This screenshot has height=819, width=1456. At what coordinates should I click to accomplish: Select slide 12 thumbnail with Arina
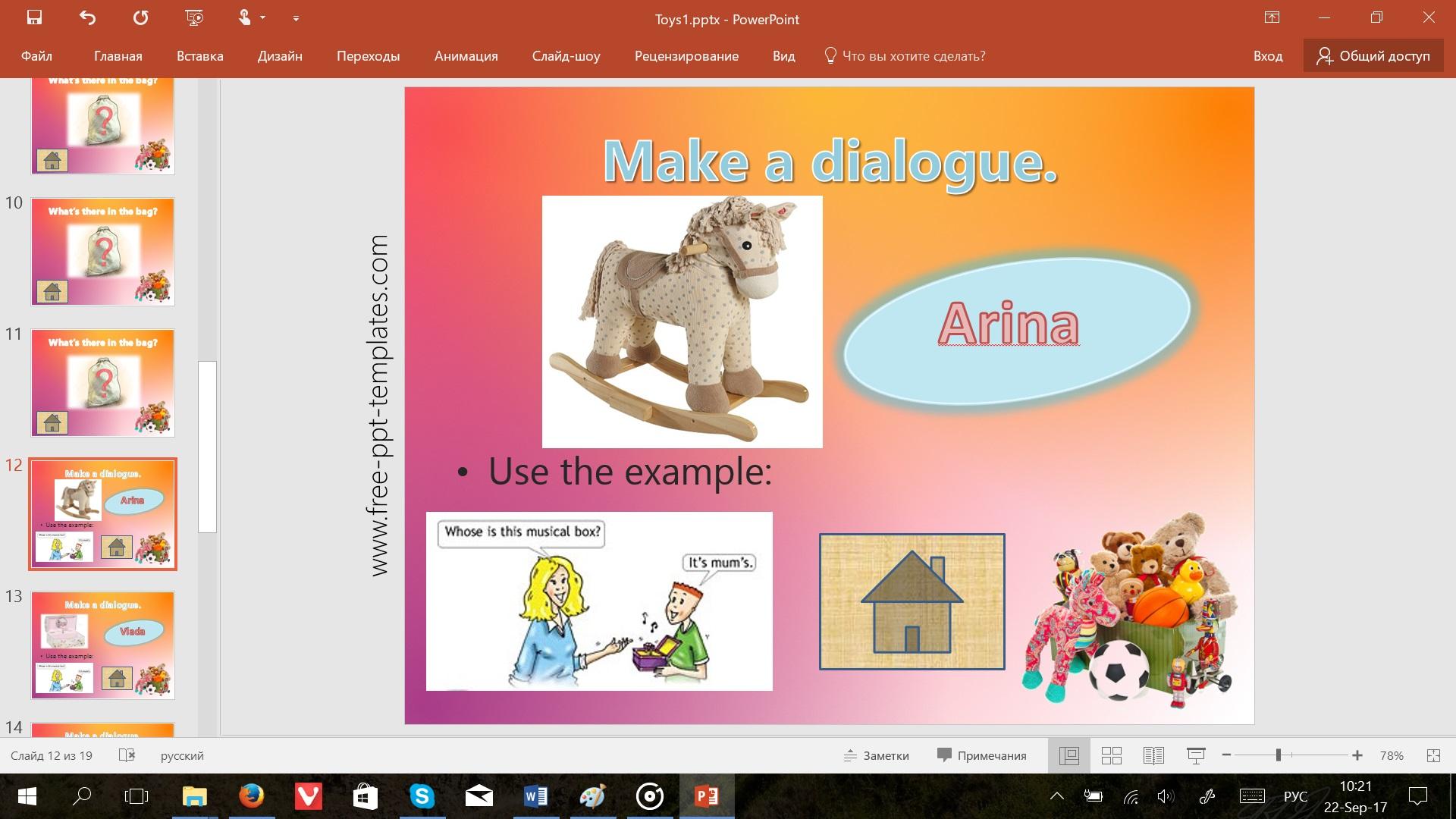[103, 514]
